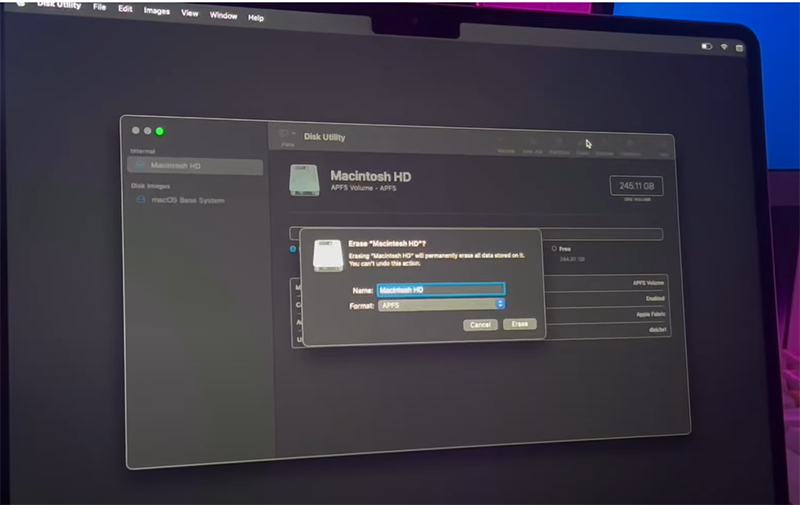
Task: Click the Macintosh HD heading text
Action: (370, 176)
